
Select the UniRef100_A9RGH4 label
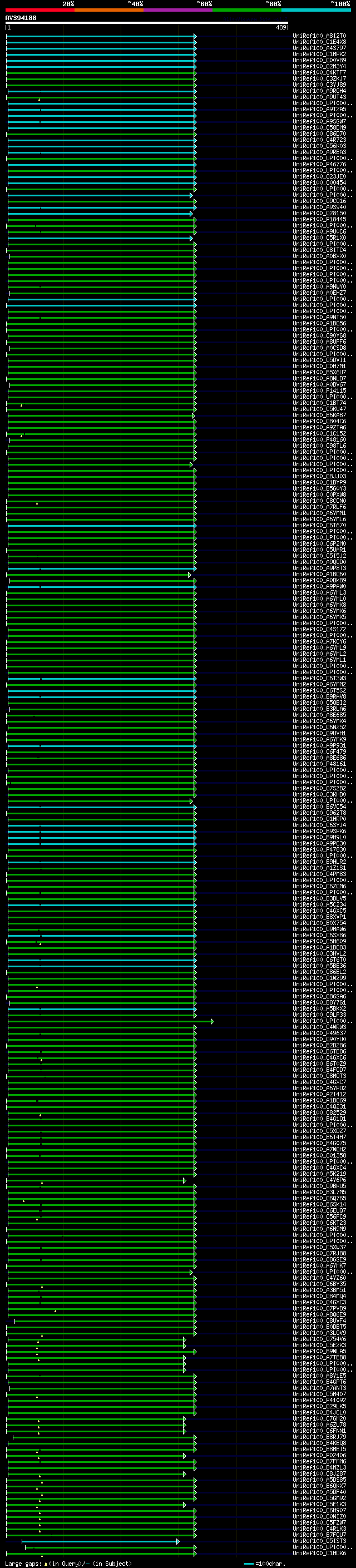(x=319, y=91)
